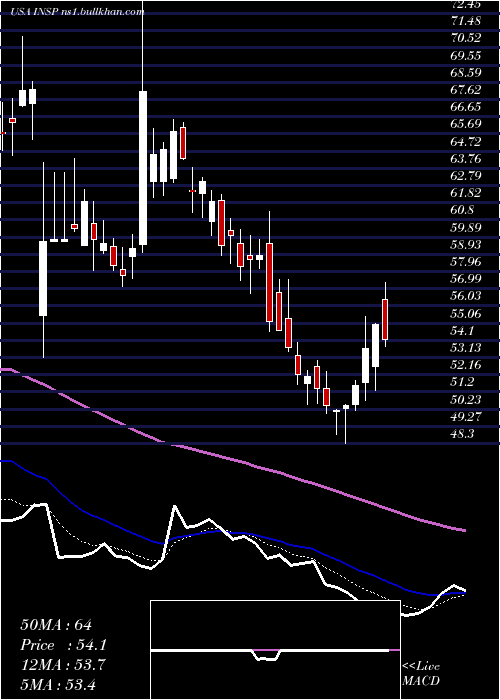Viewport: 500px width, 700px height.
Task: Click the 62.79 price axis label
Action: coord(466,175)
